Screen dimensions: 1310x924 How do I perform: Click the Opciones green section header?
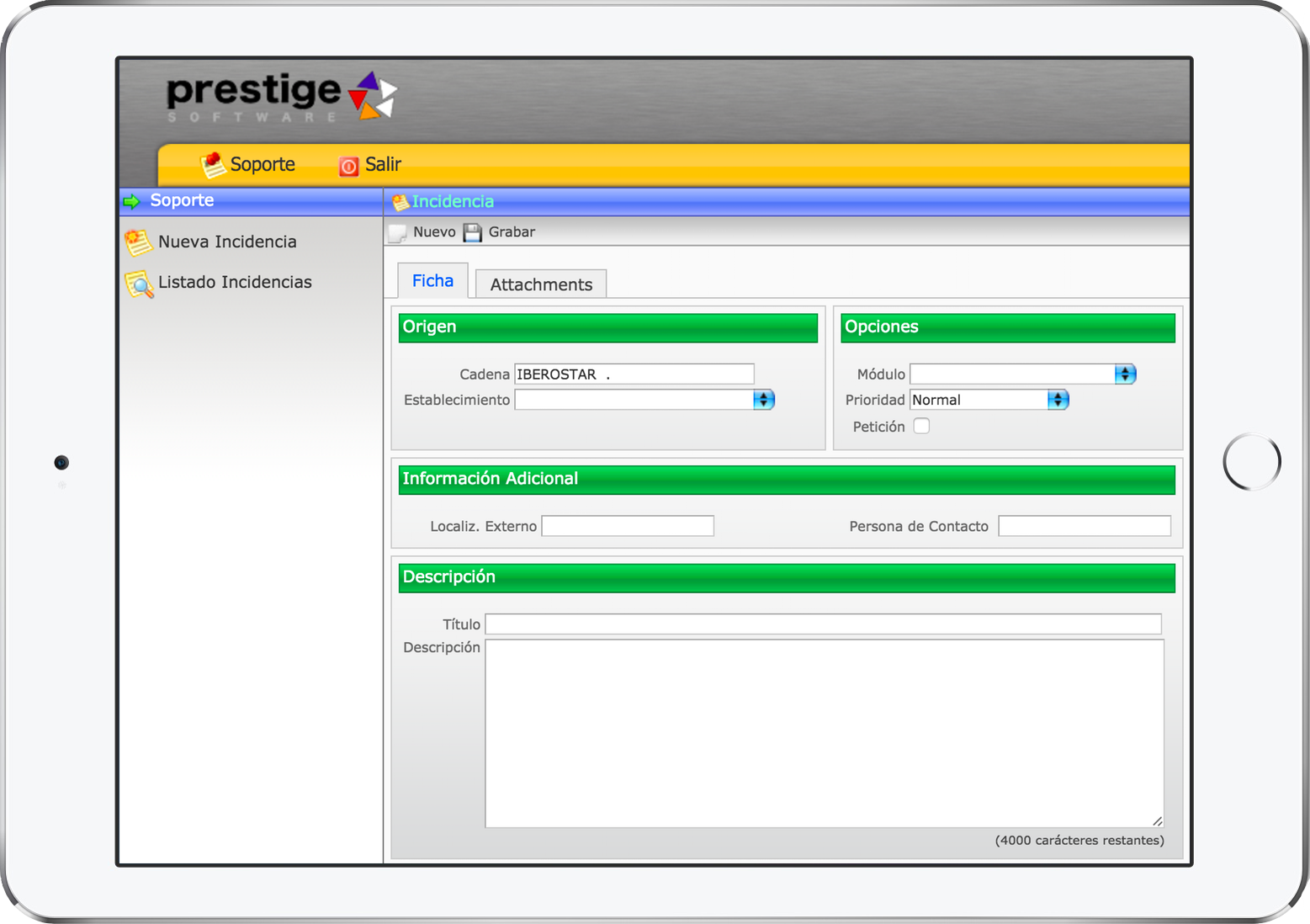(1008, 328)
